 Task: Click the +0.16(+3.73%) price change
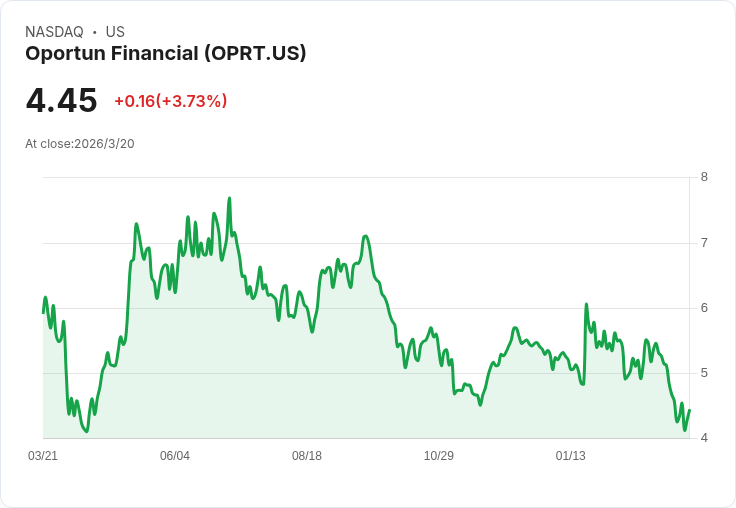170,101
